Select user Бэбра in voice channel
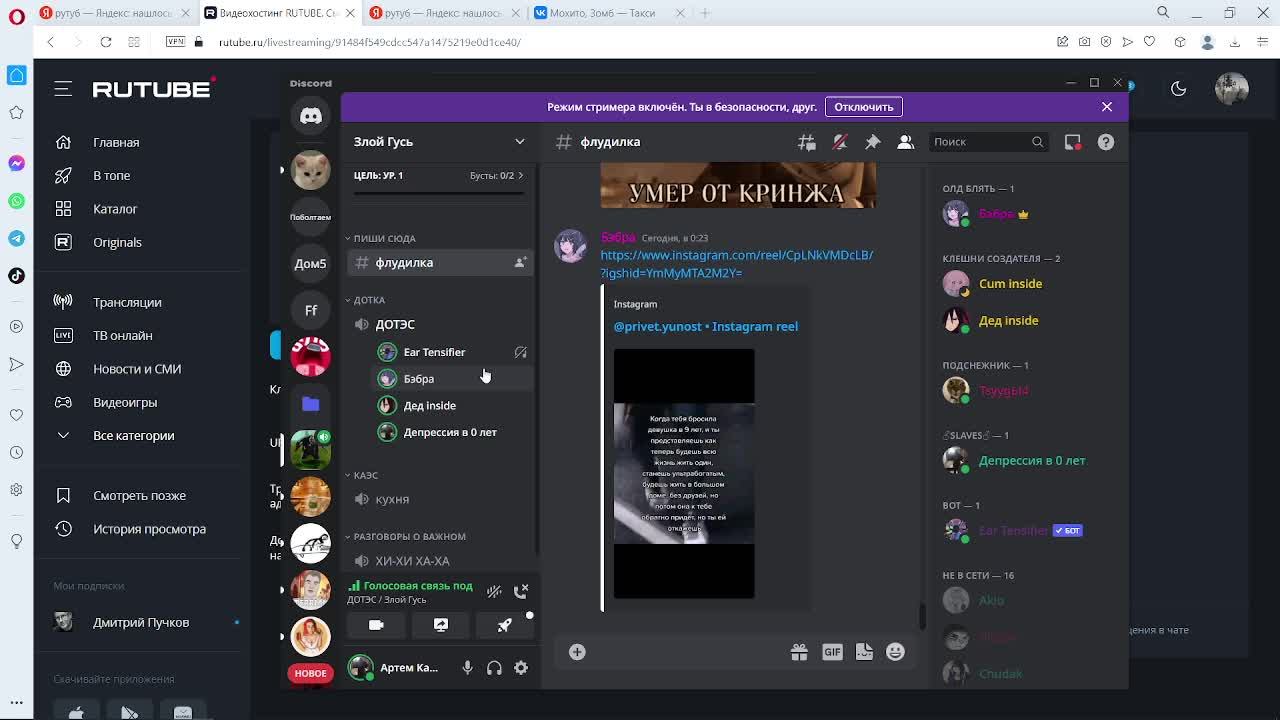Screen dimensions: 1280x720 [452, 379]
